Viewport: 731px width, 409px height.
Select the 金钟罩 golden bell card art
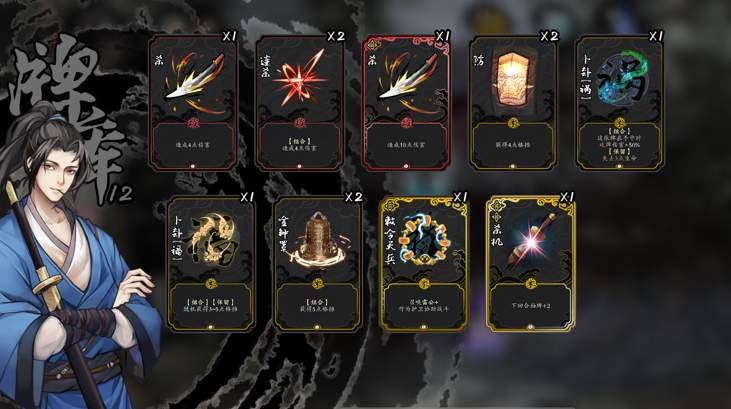click(x=318, y=239)
